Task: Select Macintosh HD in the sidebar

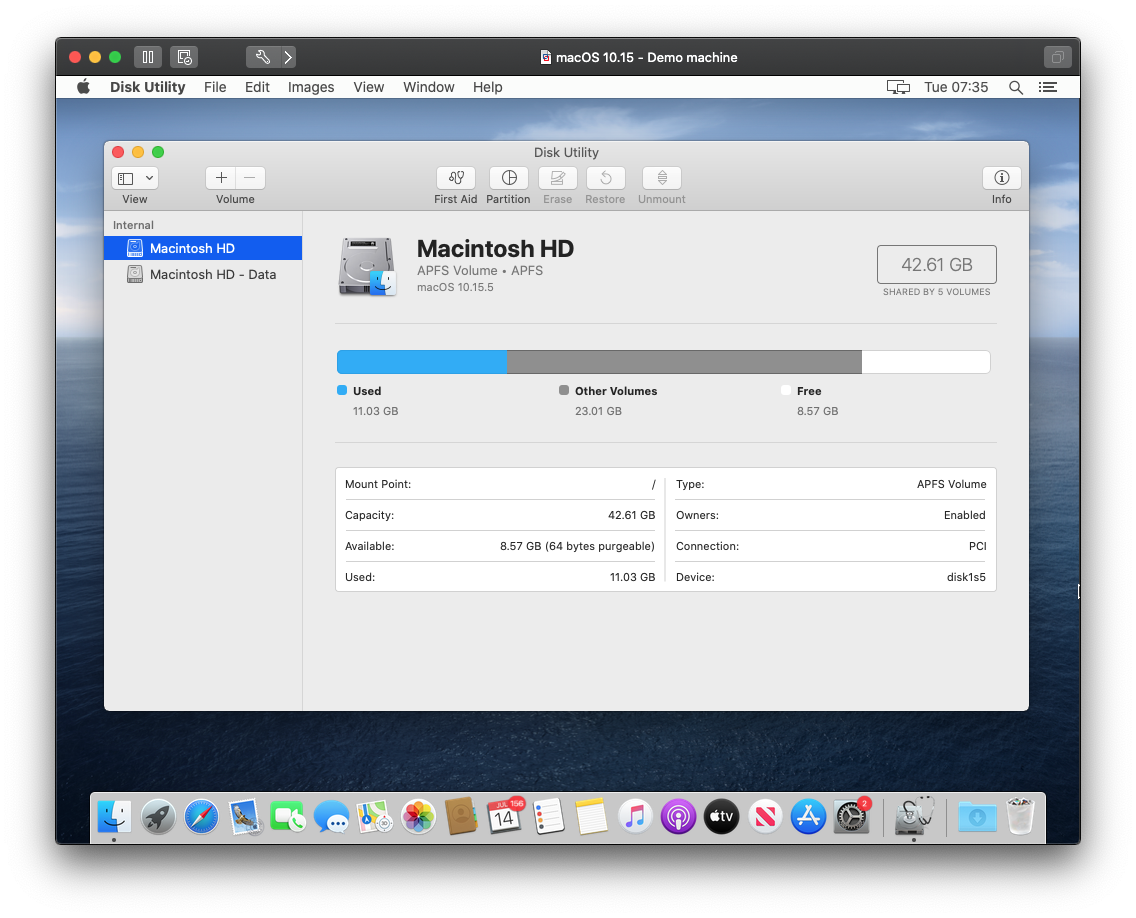Action: click(x=203, y=249)
